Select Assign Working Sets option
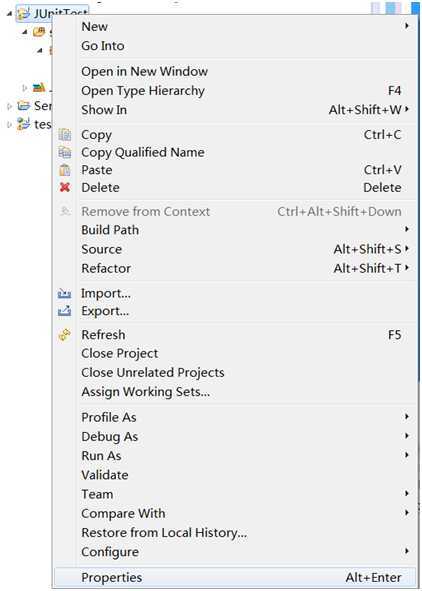The height and width of the screenshot is (591, 422). pyautogui.click(x=235, y=392)
